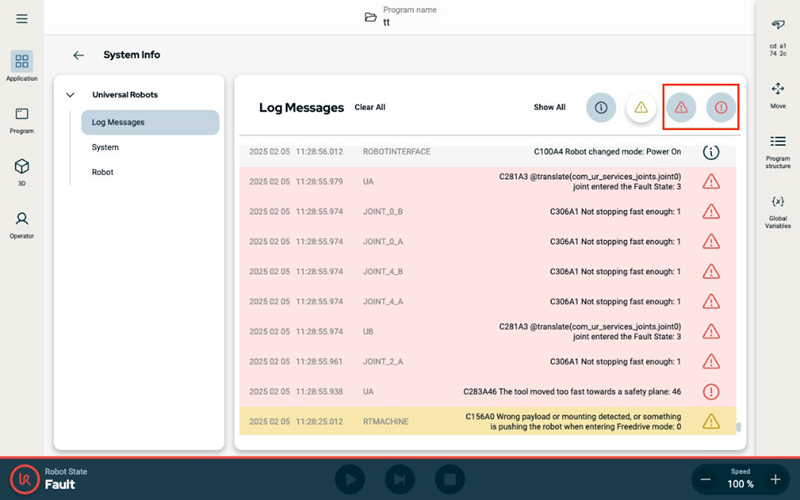This screenshot has width=800, height=500.
Task: Select Robot in the sidebar
Action: (102, 172)
